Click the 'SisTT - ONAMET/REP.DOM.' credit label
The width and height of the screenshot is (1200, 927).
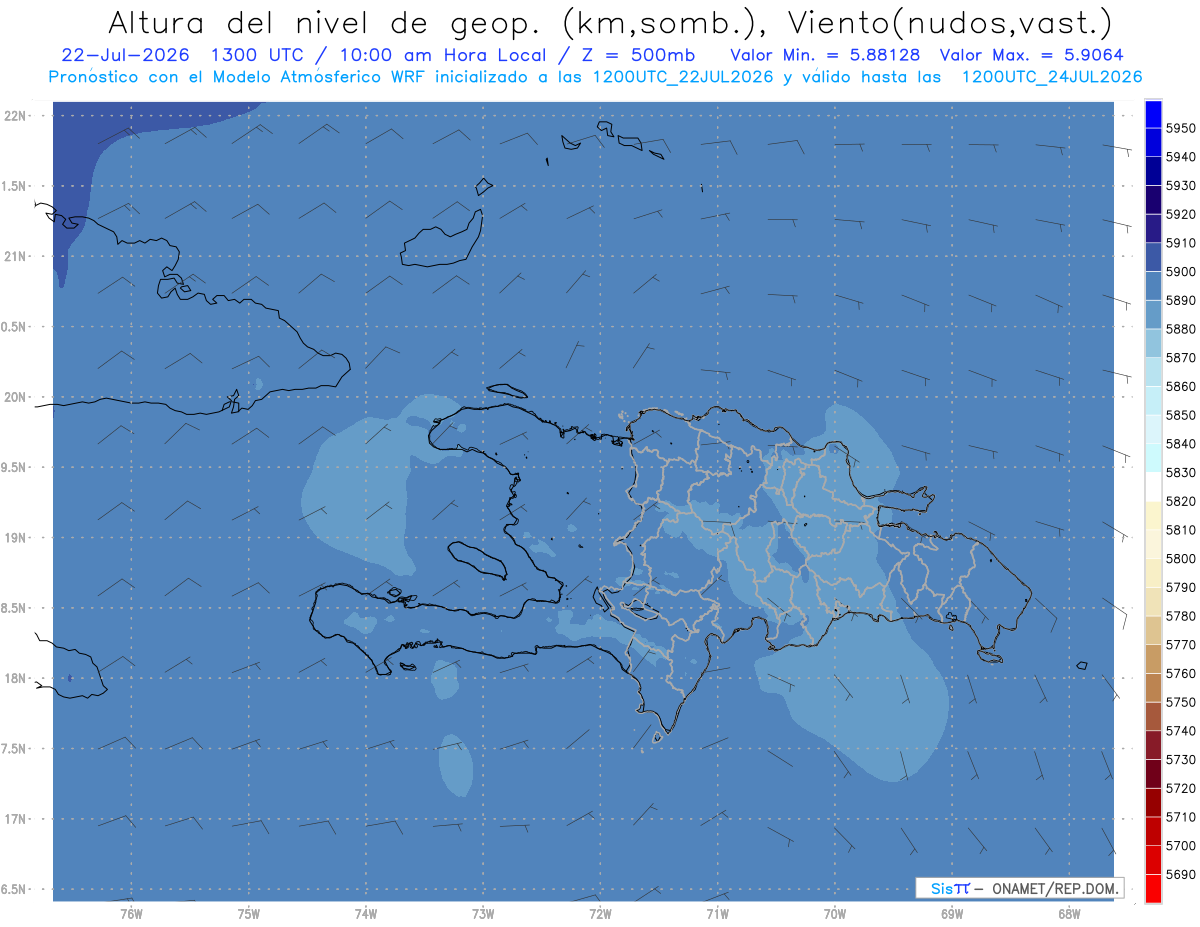click(x=1019, y=888)
